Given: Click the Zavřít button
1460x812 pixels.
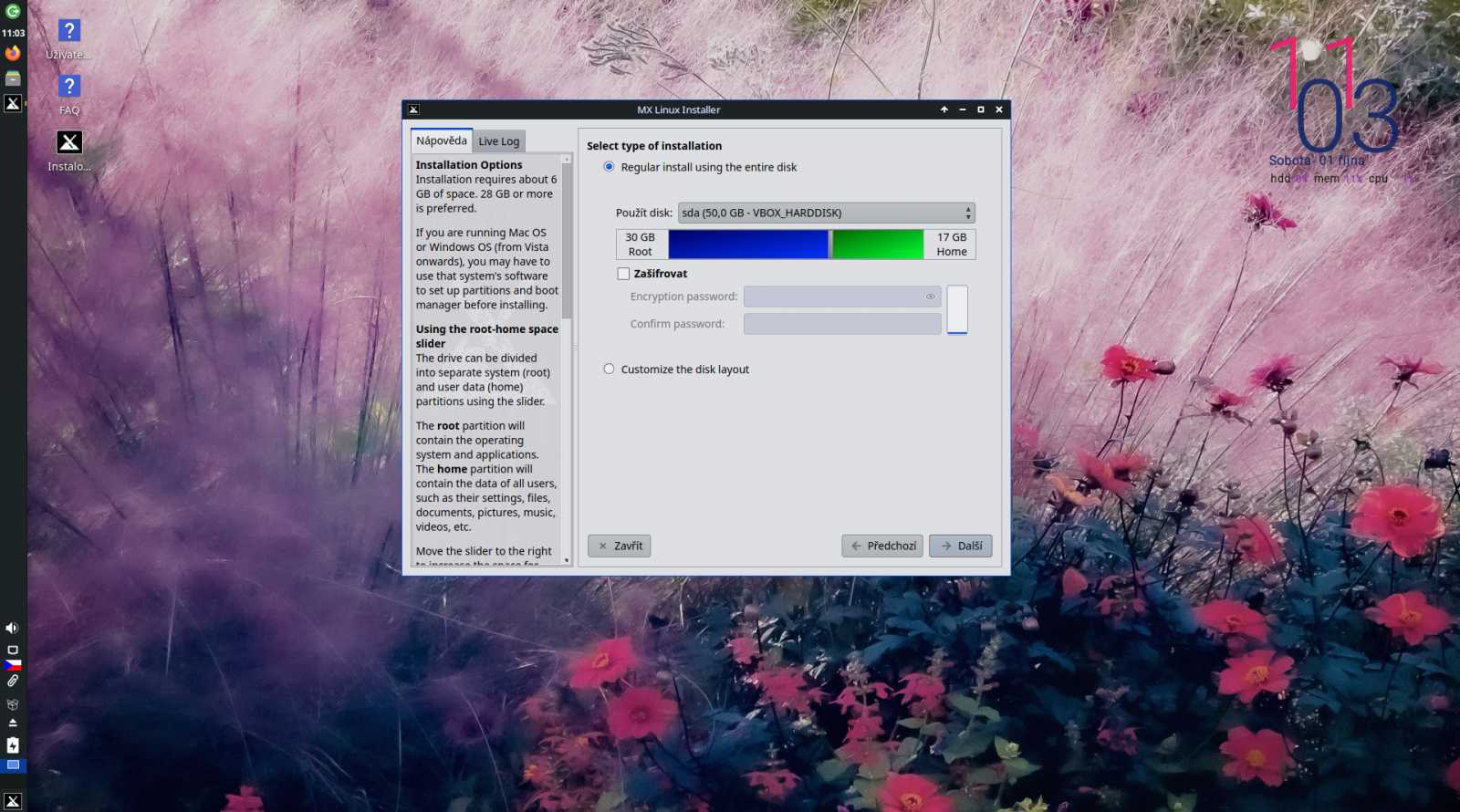Looking at the screenshot, I should coord(619,546).
